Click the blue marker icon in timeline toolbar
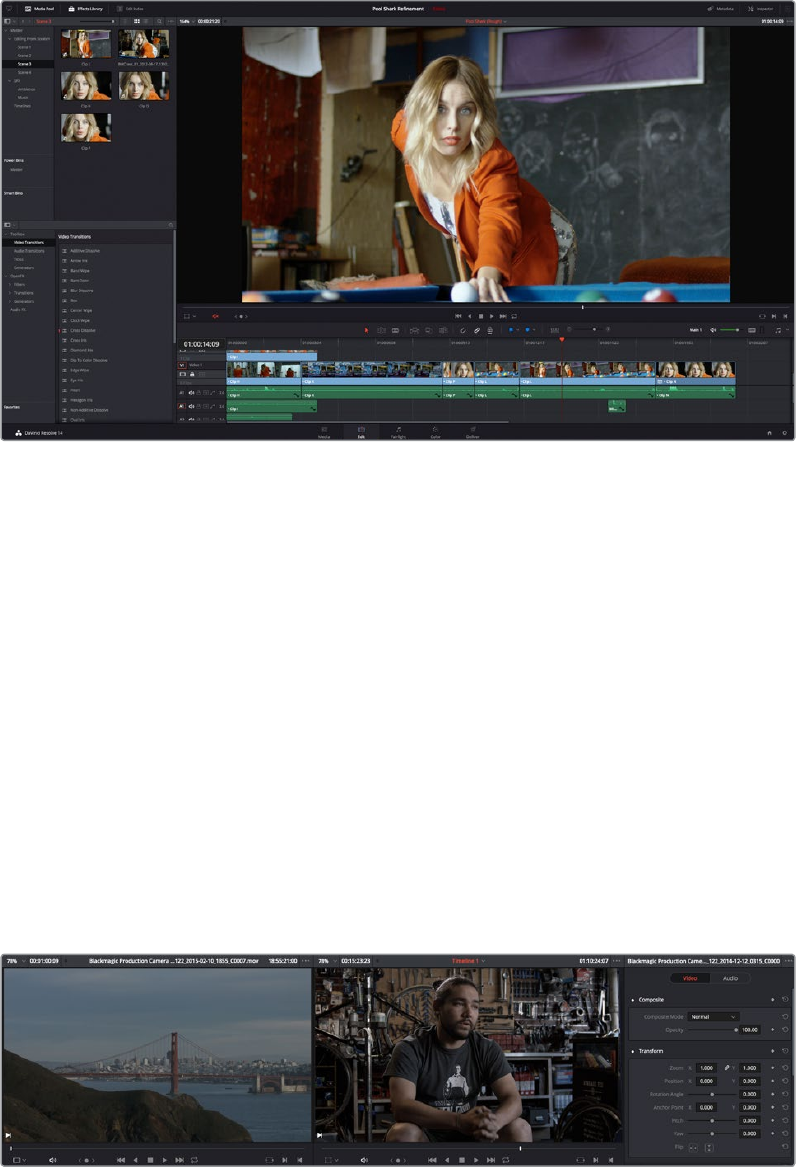Image resolution: width=796 pixels, height=1167 pixels. coord(527,330)
